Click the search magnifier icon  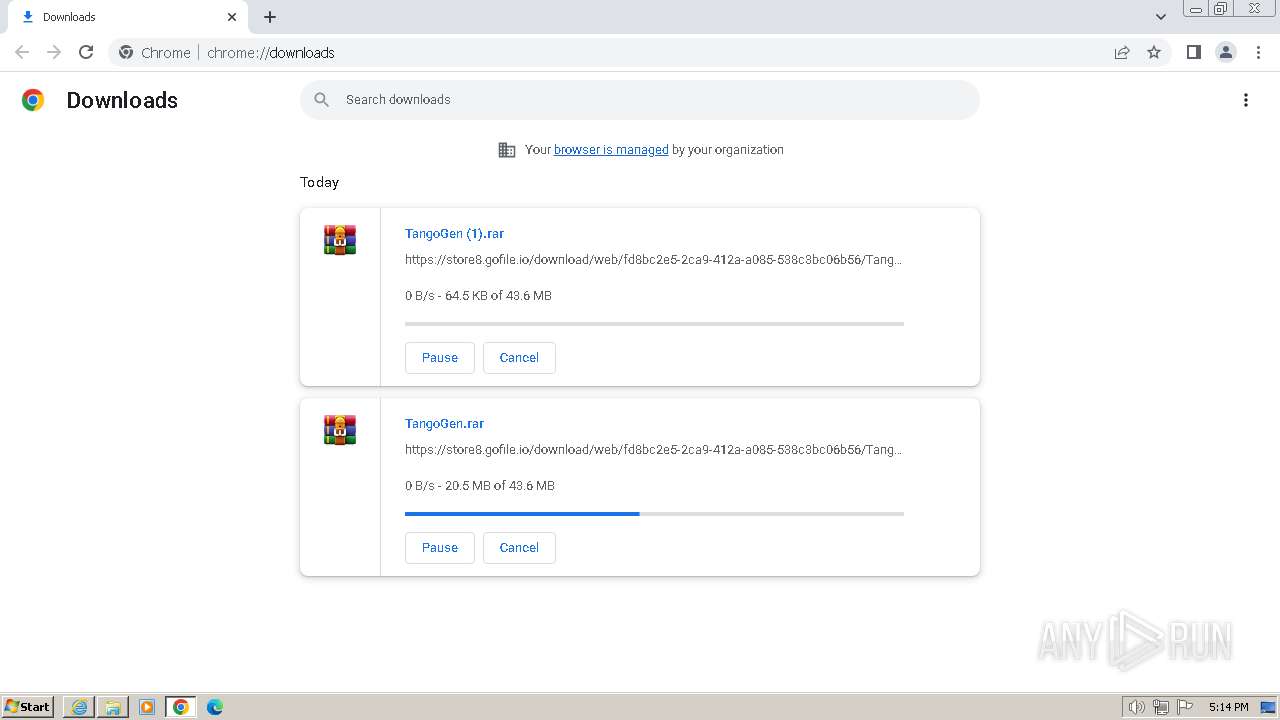[x=321, y=100]
